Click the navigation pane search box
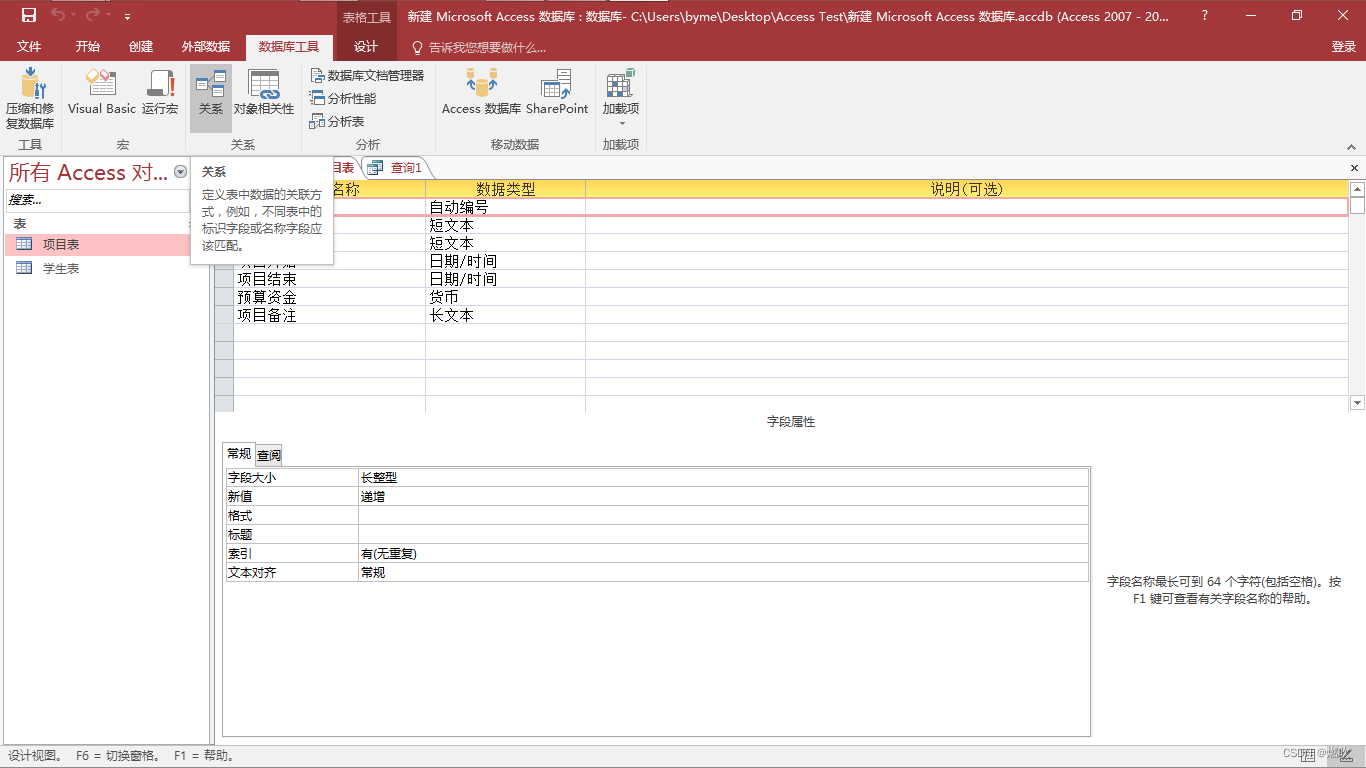The image size is (1366, 768). point(98,200)
